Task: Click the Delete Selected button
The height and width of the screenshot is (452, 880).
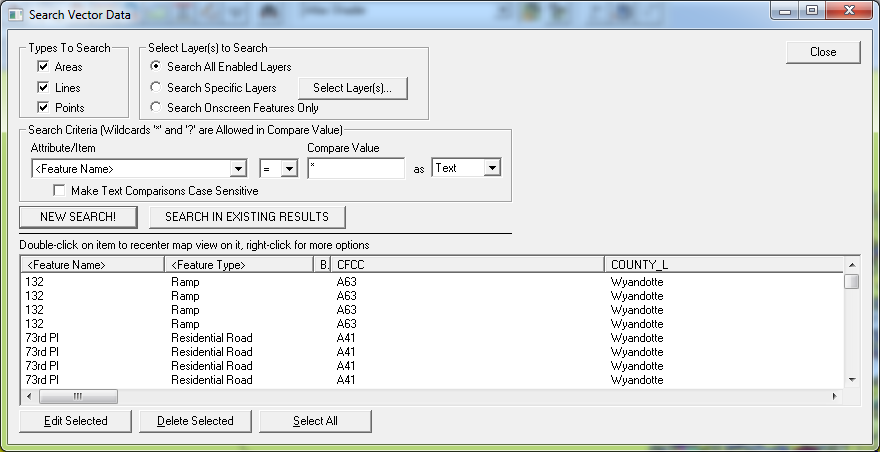Action: coord(195,421)
